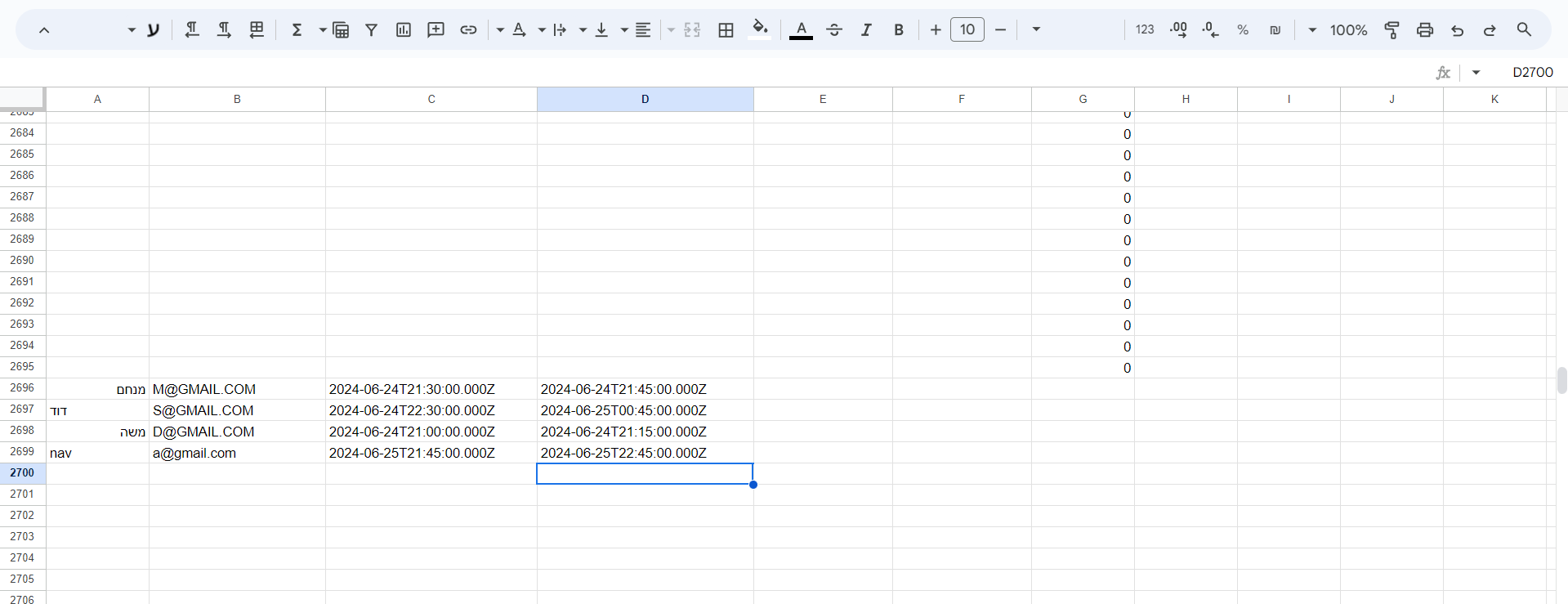Select column C header
This screenshot has width=1568, height=604.
point(431,99)
